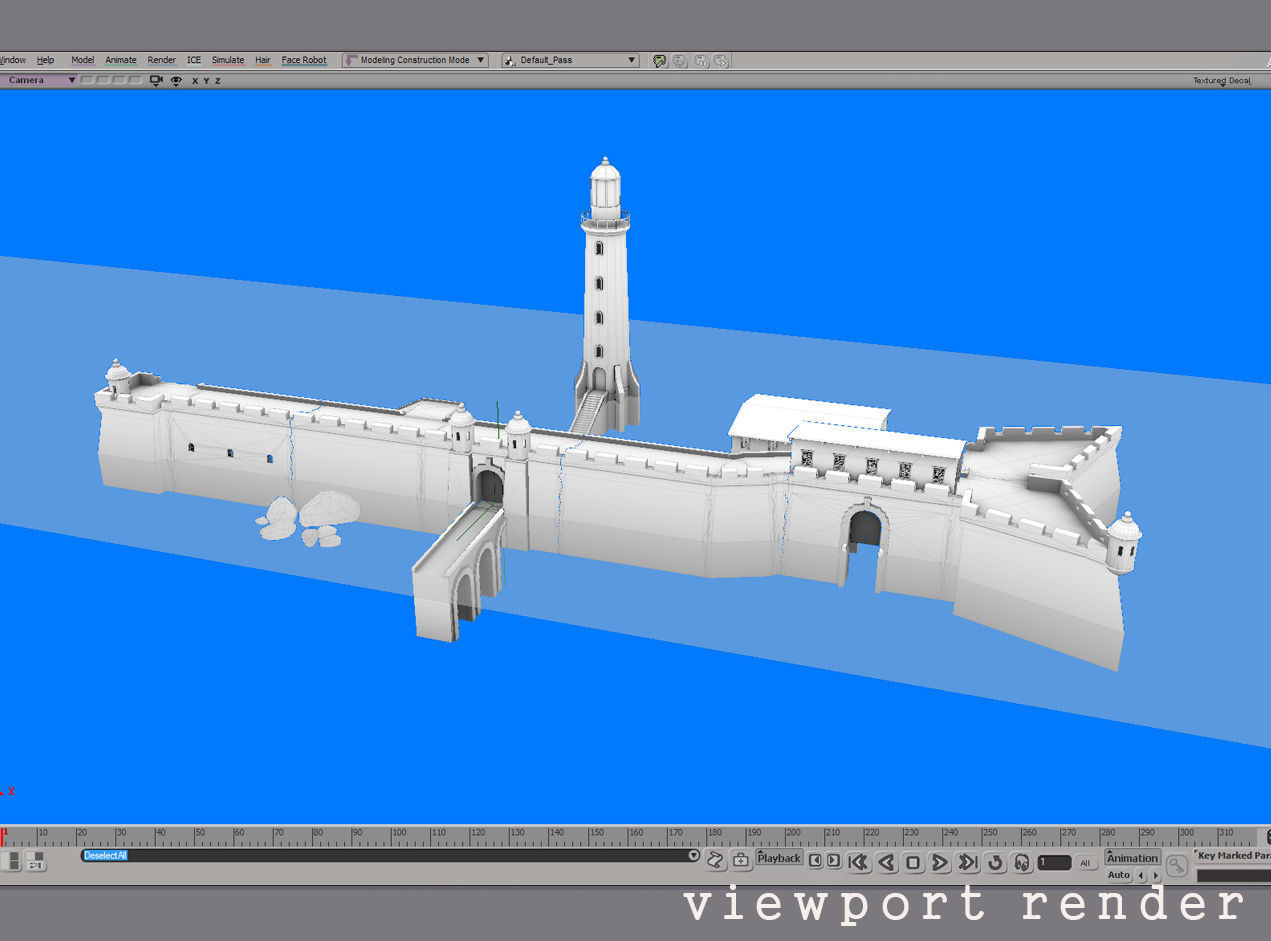Jump to the first frame
The height and width of the screenshot is (941, 1271).
pyautogui.click(x=858, y=862)
